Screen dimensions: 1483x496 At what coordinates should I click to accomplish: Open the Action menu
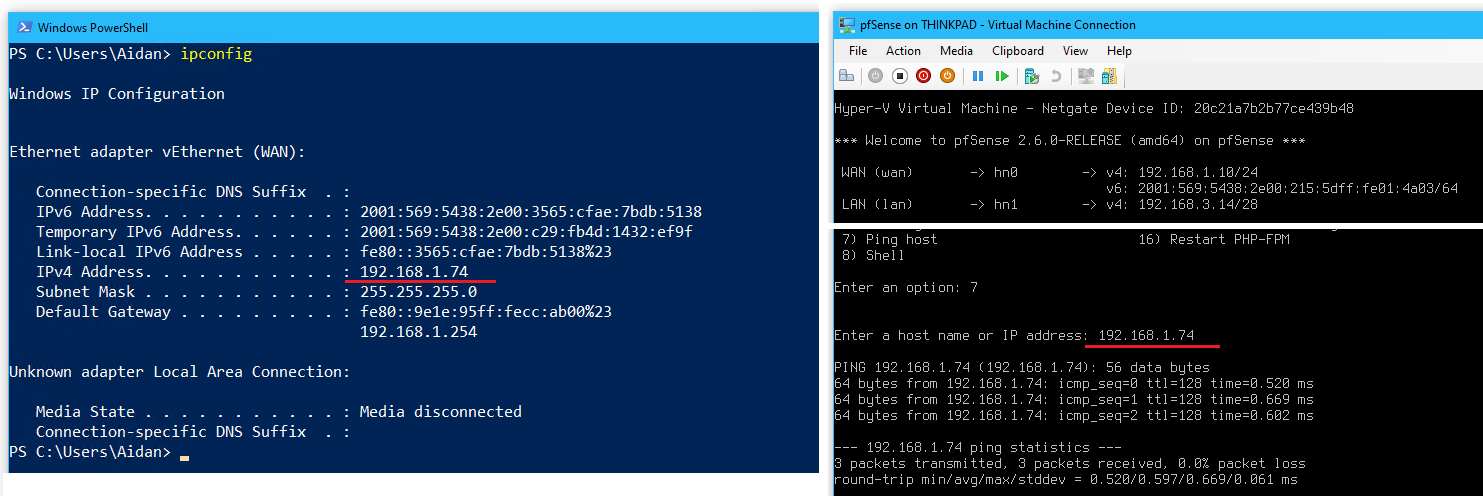tap(903, 51)
